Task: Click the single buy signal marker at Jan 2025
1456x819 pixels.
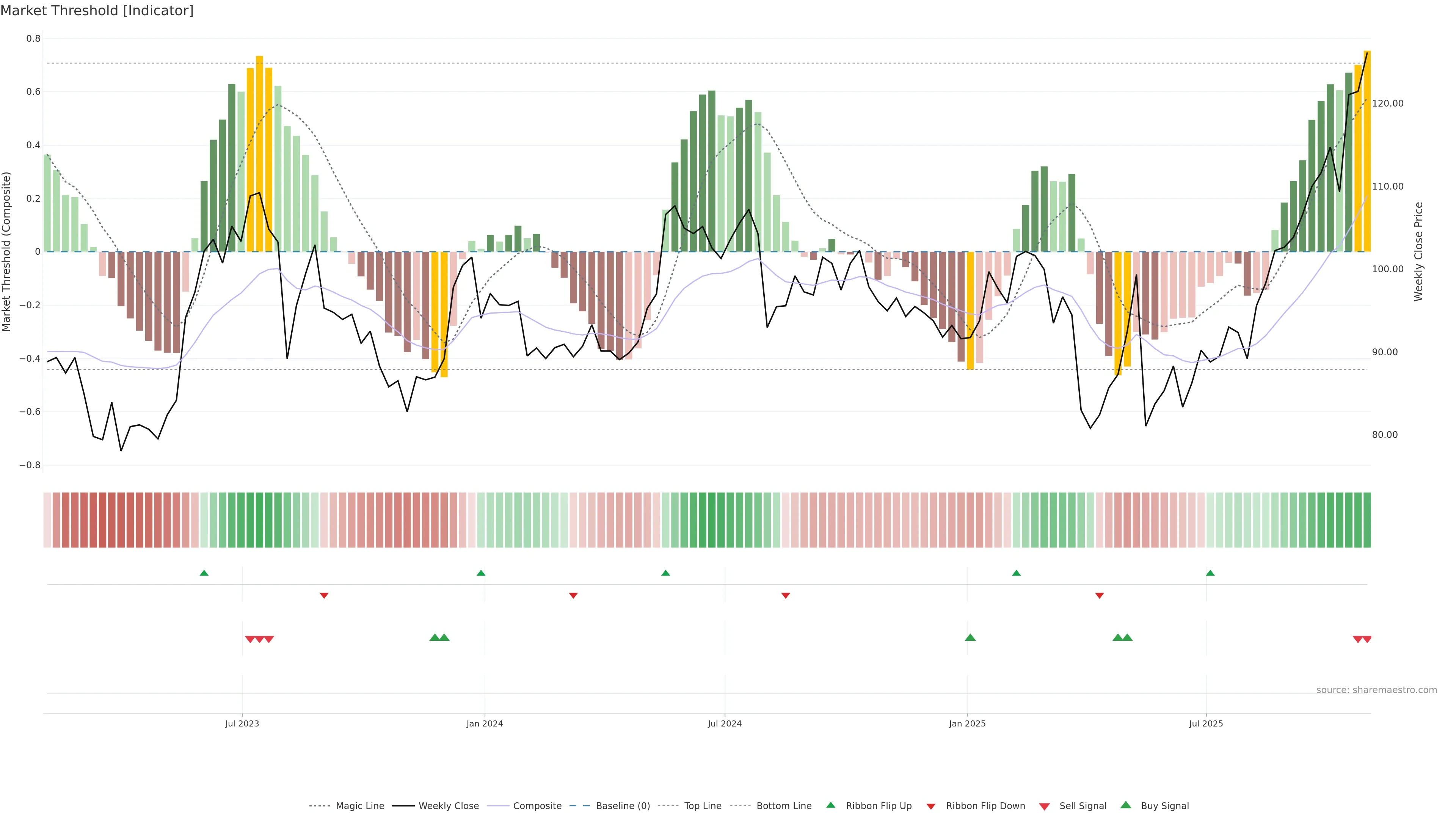Action: [x=970, y=637]
